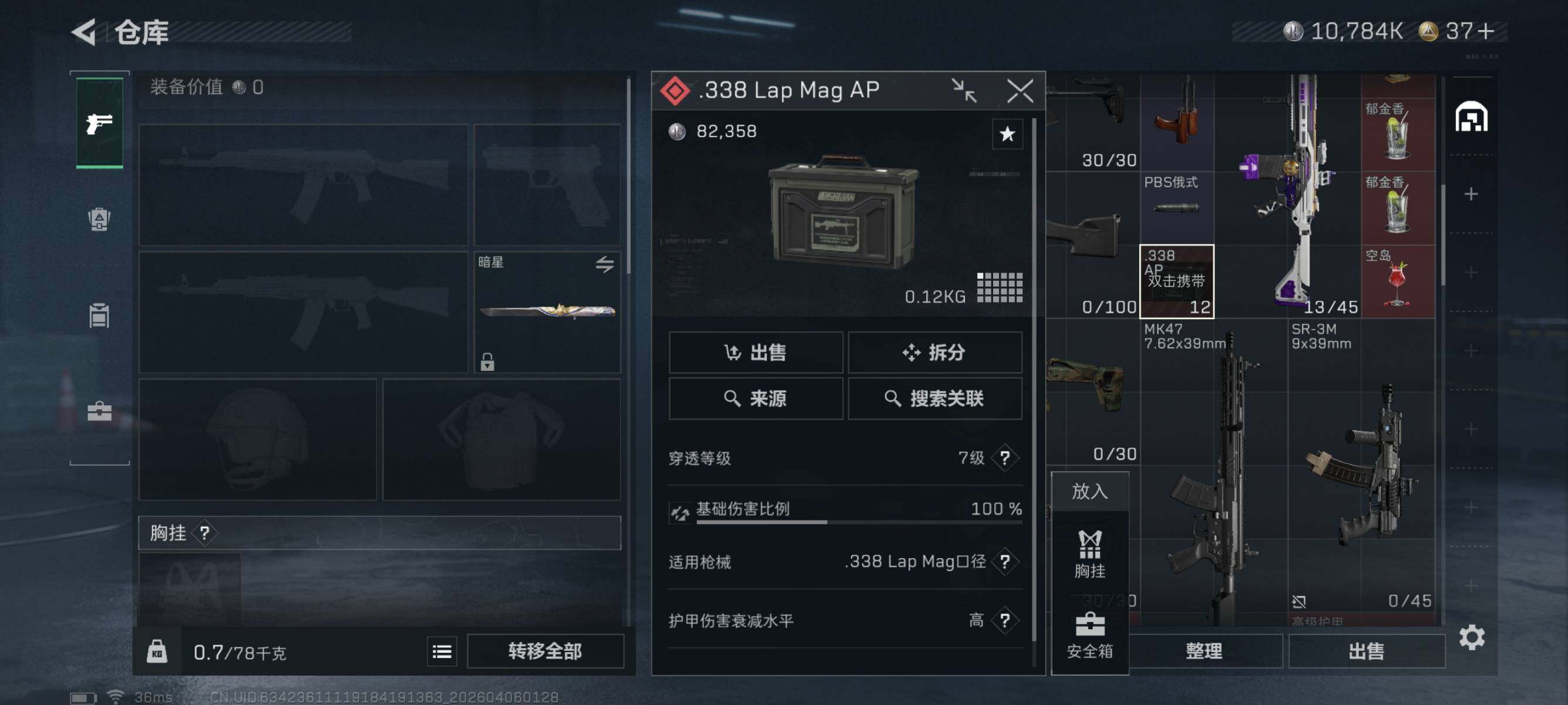This screenshot has height=705, width=1568.
Task: Open the safe box briefcase tab in sidebar
Action: (x=99, y=412)
